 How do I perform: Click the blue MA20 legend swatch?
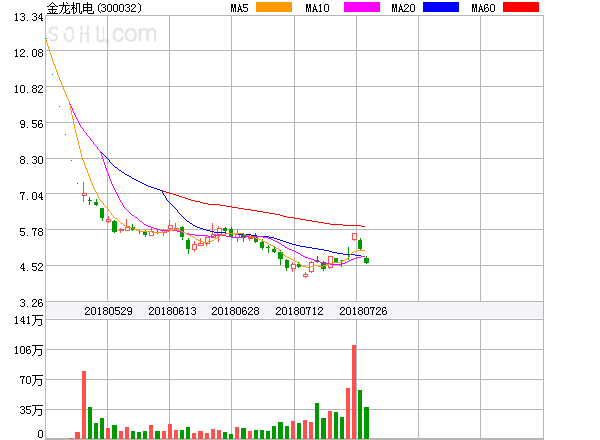coord(441,7)
